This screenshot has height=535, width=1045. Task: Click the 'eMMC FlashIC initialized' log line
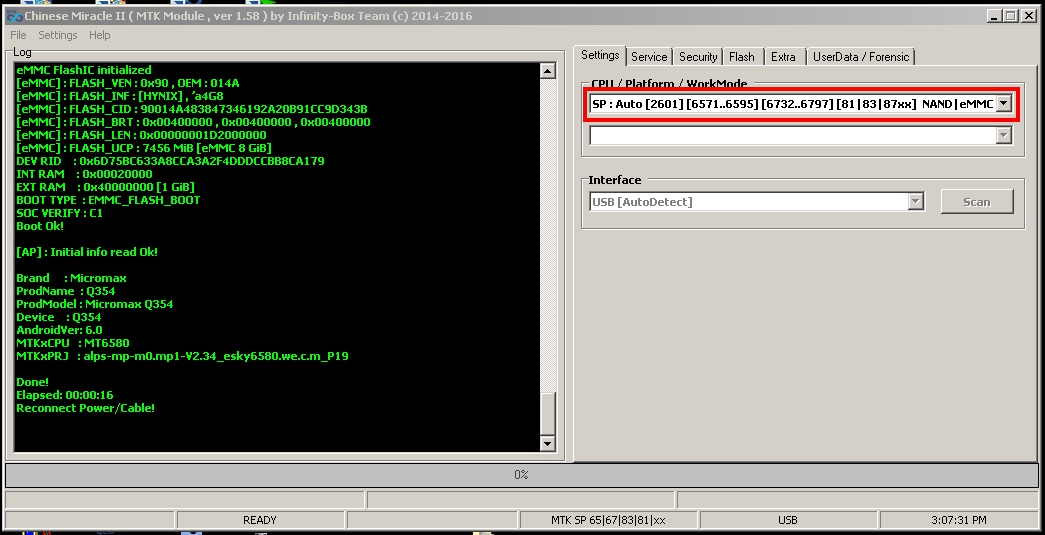(84, 70)
